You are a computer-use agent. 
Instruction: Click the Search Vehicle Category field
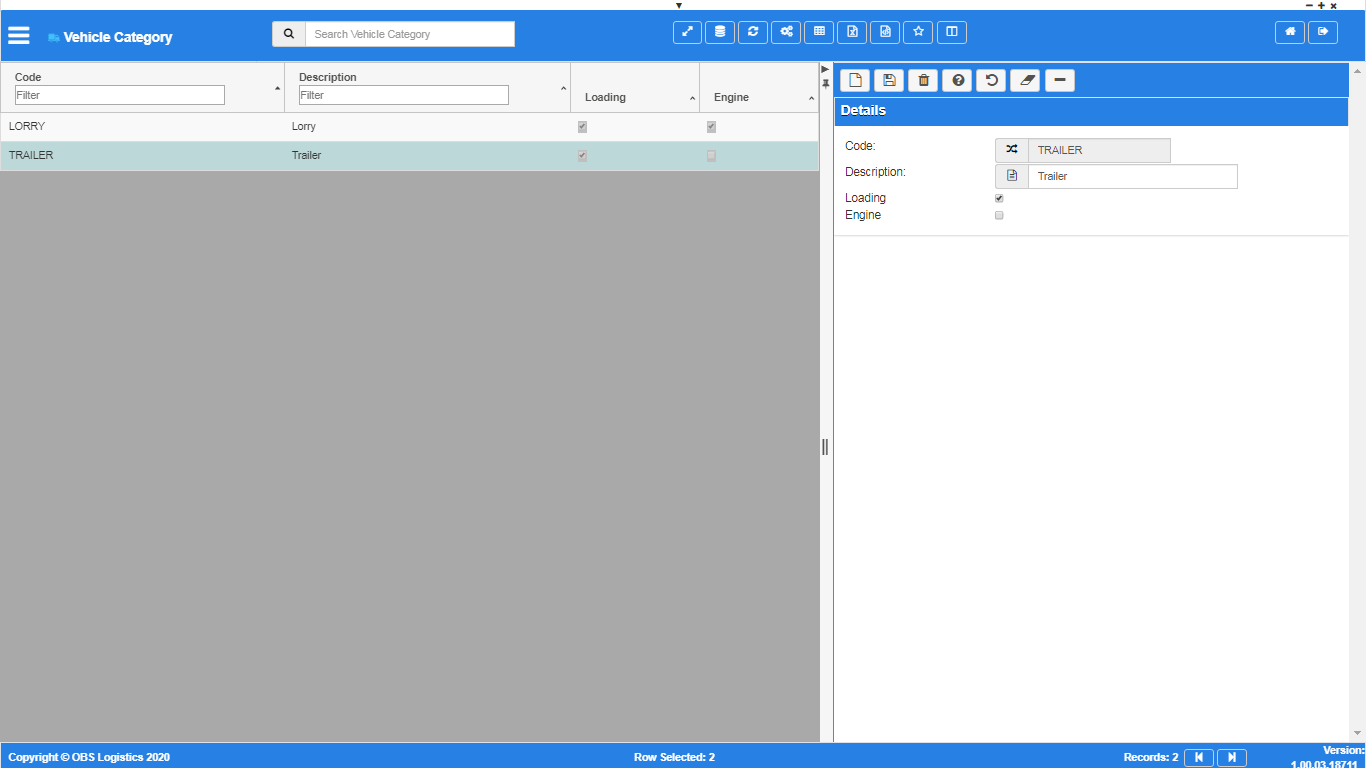pyautogui.click(x=410, y=34)
